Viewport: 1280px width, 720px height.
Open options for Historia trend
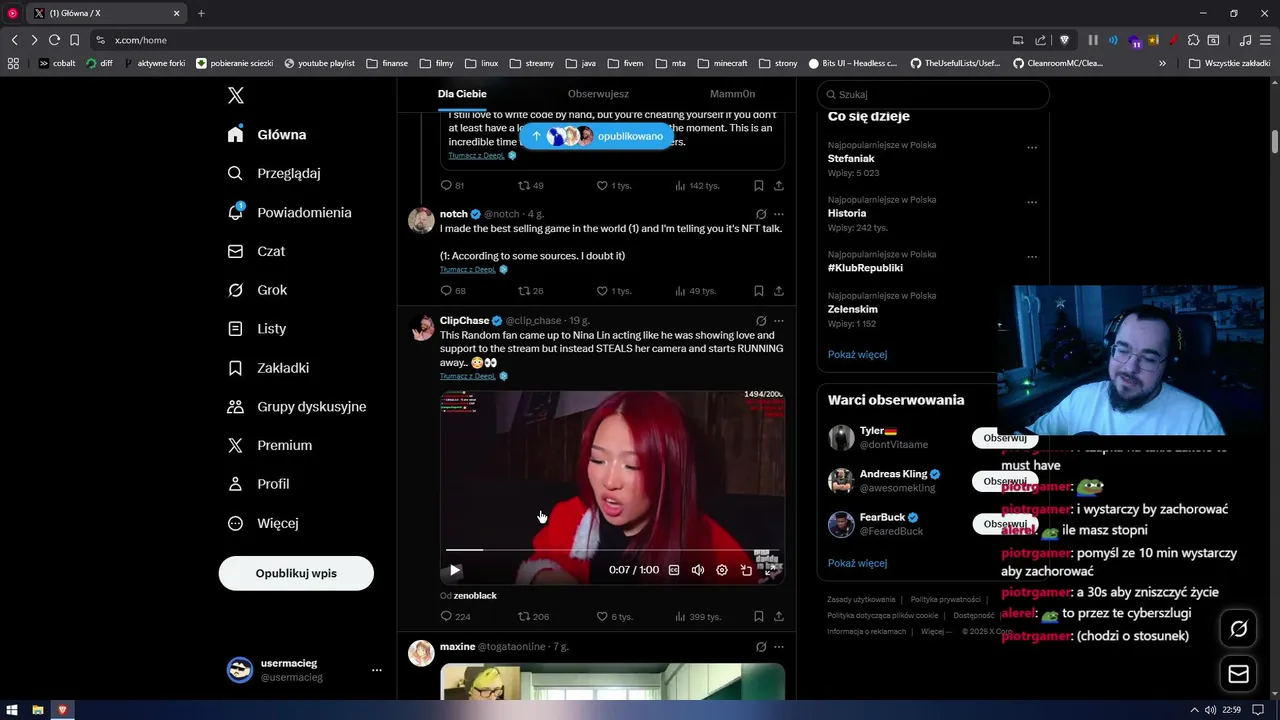tap(1032, 202)
